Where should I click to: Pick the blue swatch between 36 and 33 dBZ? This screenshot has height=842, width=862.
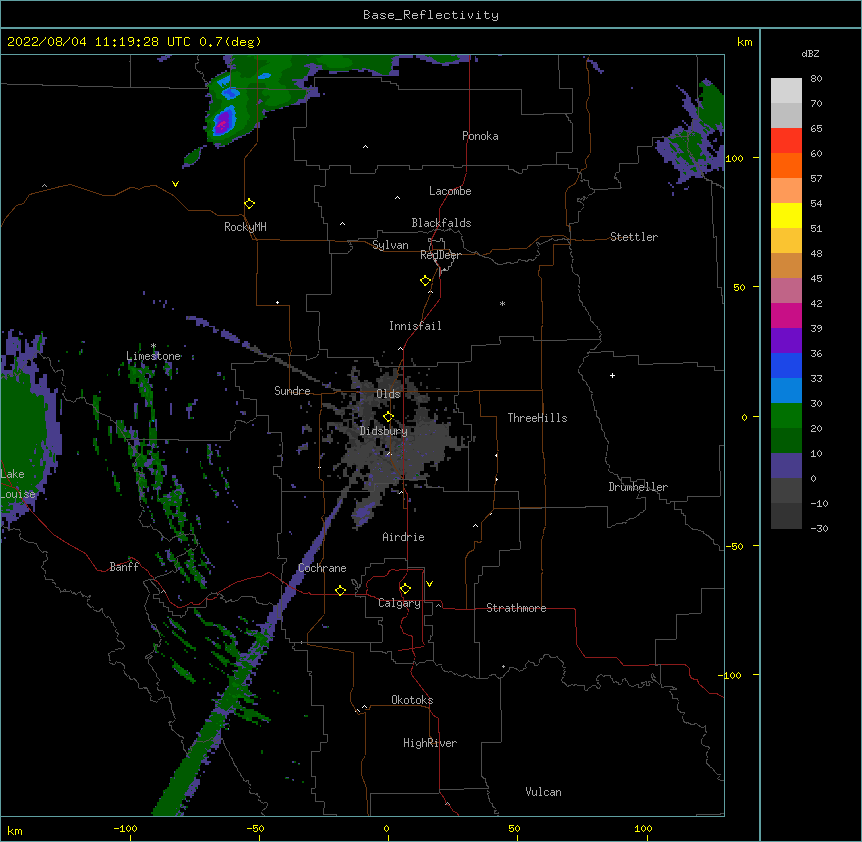pyautogui.click(x=786, y=366)
